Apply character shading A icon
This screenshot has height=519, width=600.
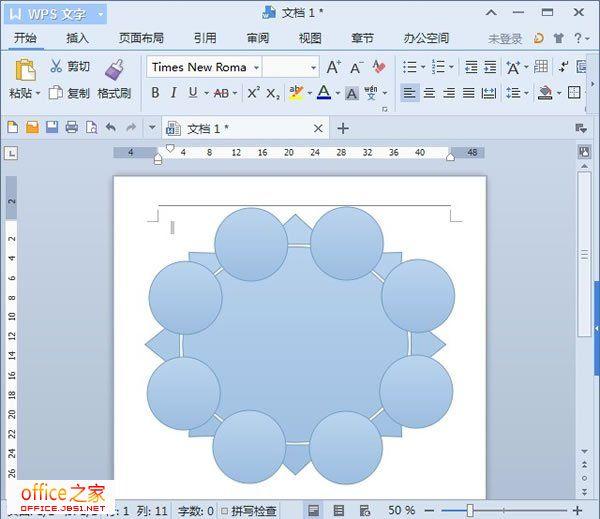(352, 93)
